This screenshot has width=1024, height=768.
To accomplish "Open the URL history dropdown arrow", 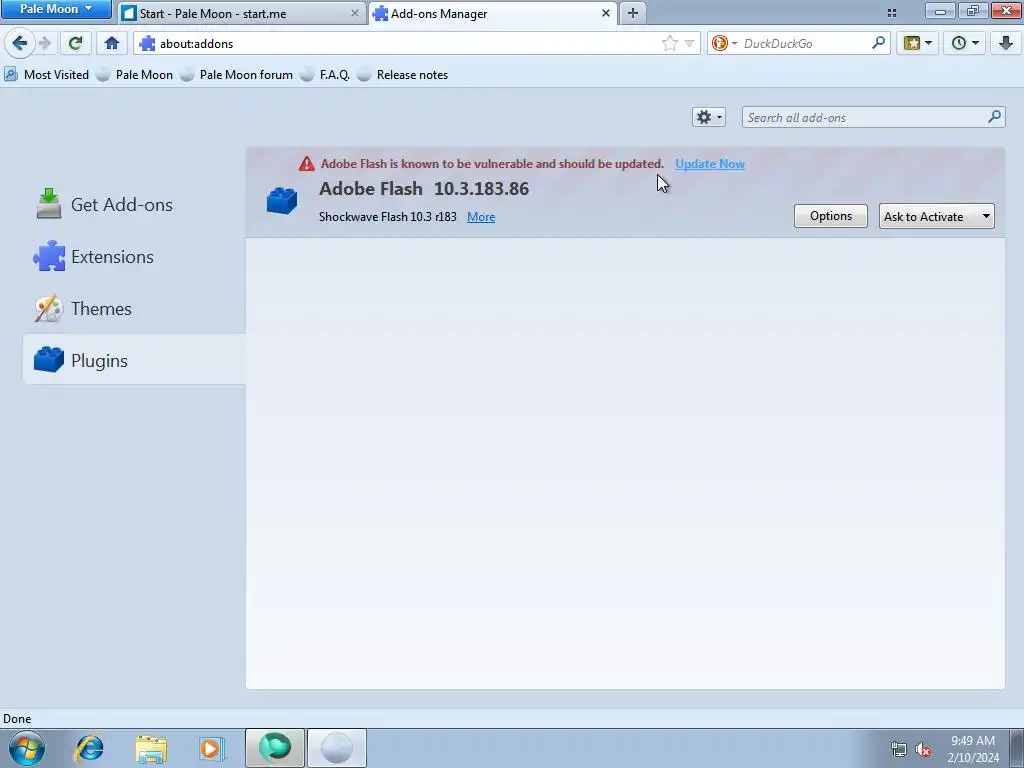I will pos(689,44).
